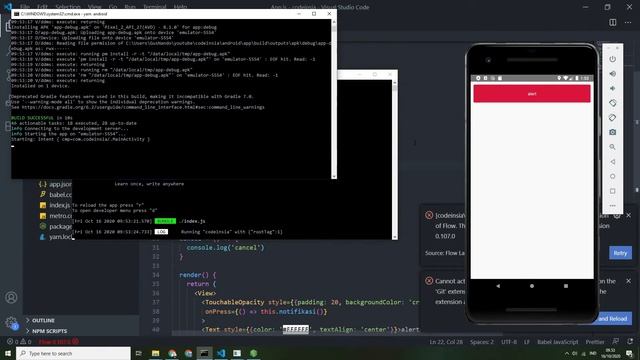Open babel.config file in the explorer
Image resolution: width=640 pixels, height=360 pixels.
[56, 195]
